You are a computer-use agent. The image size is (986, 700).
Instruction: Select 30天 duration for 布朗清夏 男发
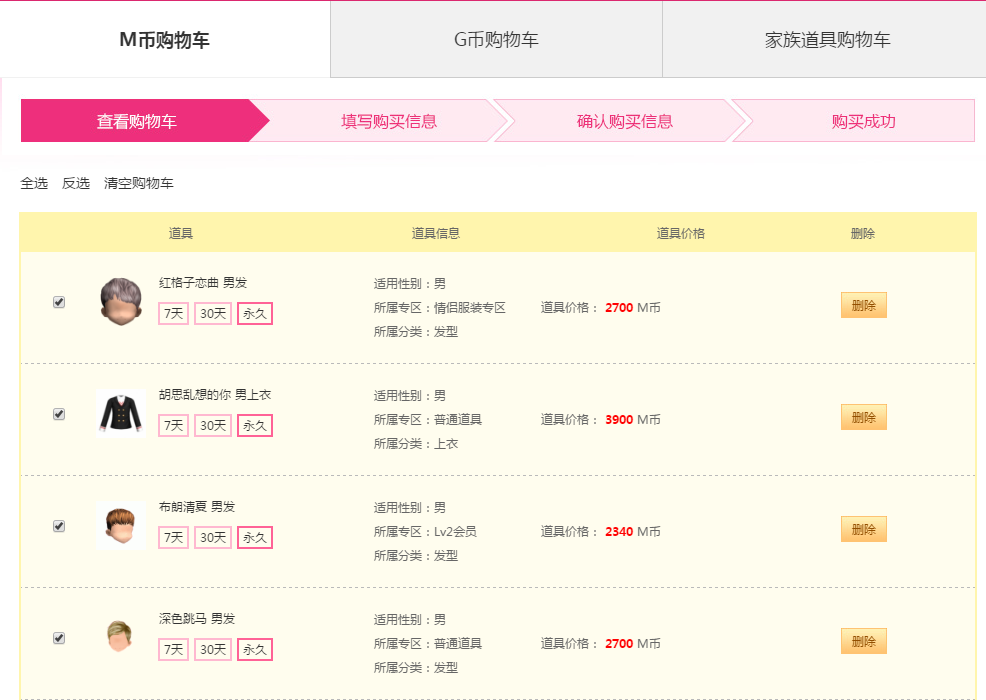[x=213, y=537]
